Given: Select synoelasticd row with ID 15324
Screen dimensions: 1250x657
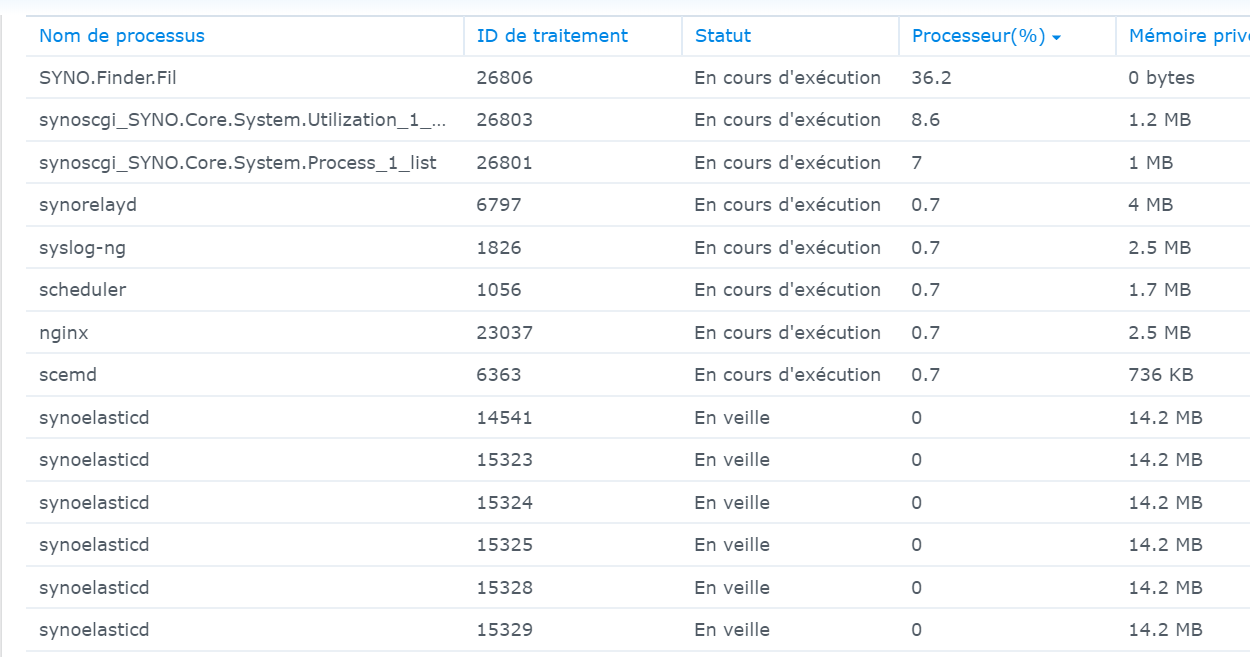Looking at the screenshot, I should pos(638,503).
